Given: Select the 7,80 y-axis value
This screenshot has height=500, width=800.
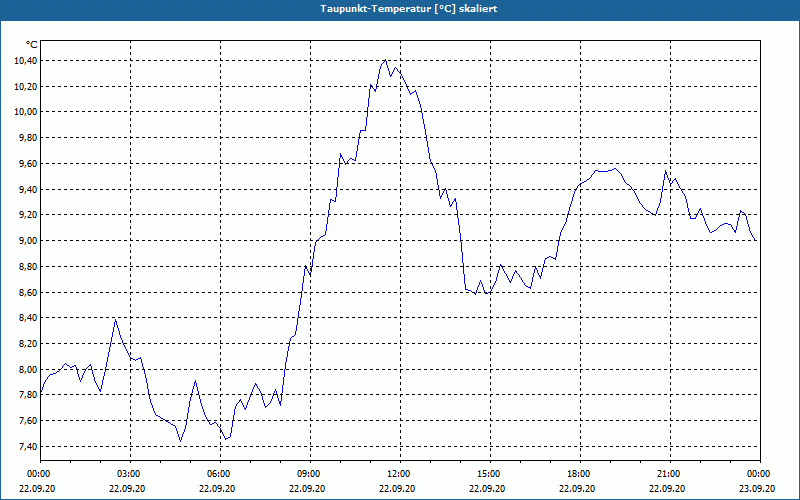Looking at the screenshot, I should 29,395.
